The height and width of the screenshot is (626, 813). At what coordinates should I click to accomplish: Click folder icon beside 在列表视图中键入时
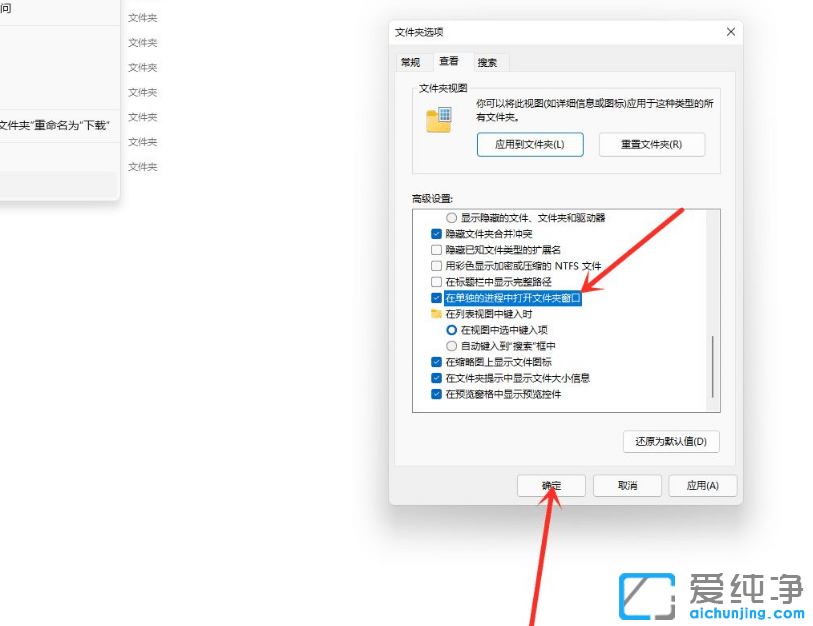(437, 312)
